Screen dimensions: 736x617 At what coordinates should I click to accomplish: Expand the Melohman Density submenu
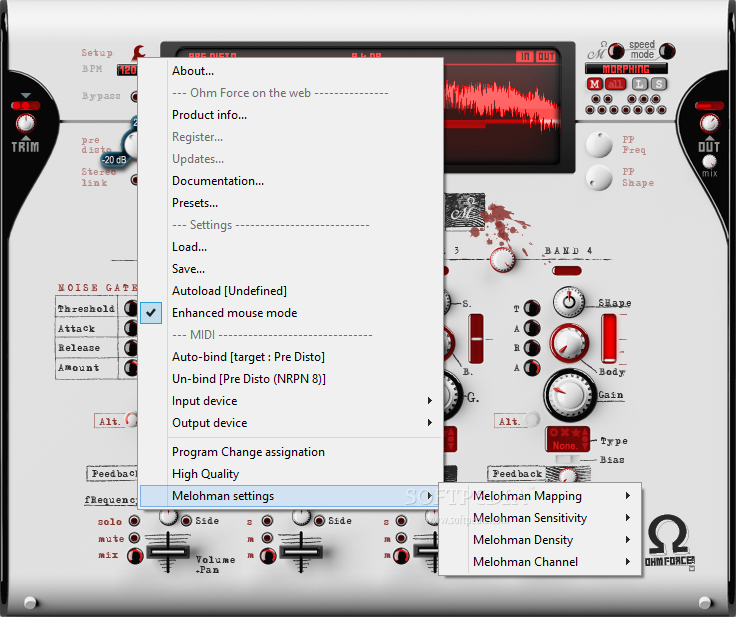pos(540,540)
